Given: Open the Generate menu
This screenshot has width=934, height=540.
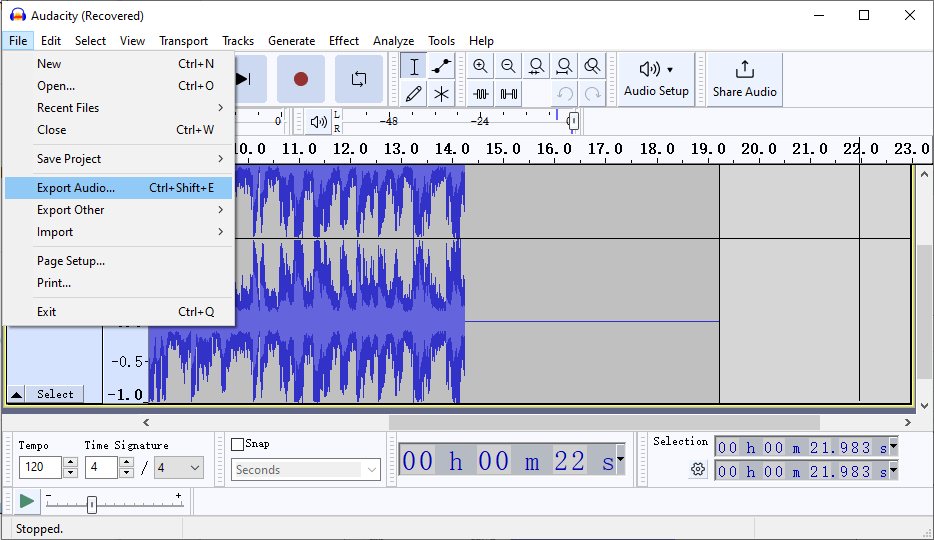Looking at the screenshot, I should pos(291,40).
